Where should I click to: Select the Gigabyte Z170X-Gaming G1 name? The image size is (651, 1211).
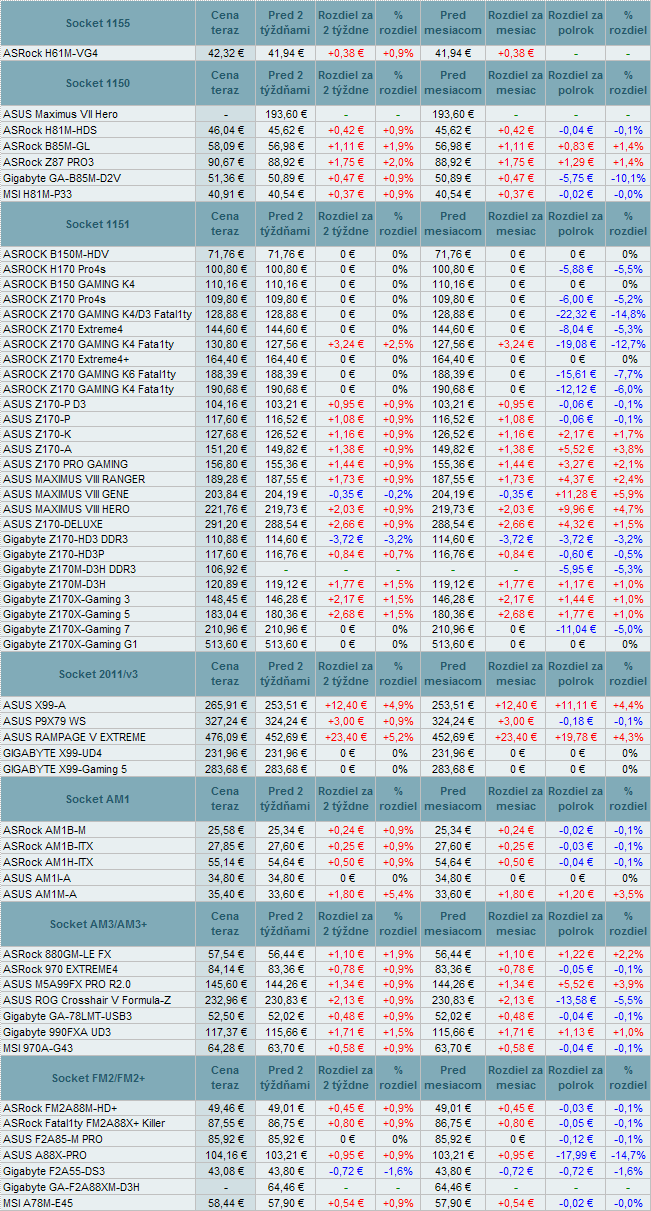tap(70, 644)
